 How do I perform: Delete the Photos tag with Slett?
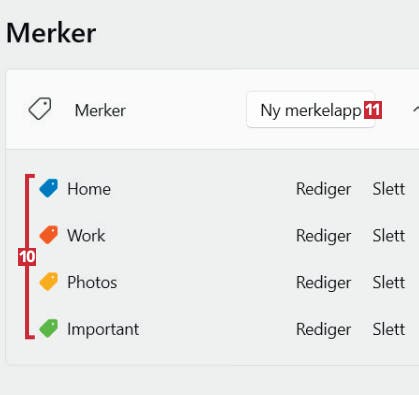[x=389, y=282]
